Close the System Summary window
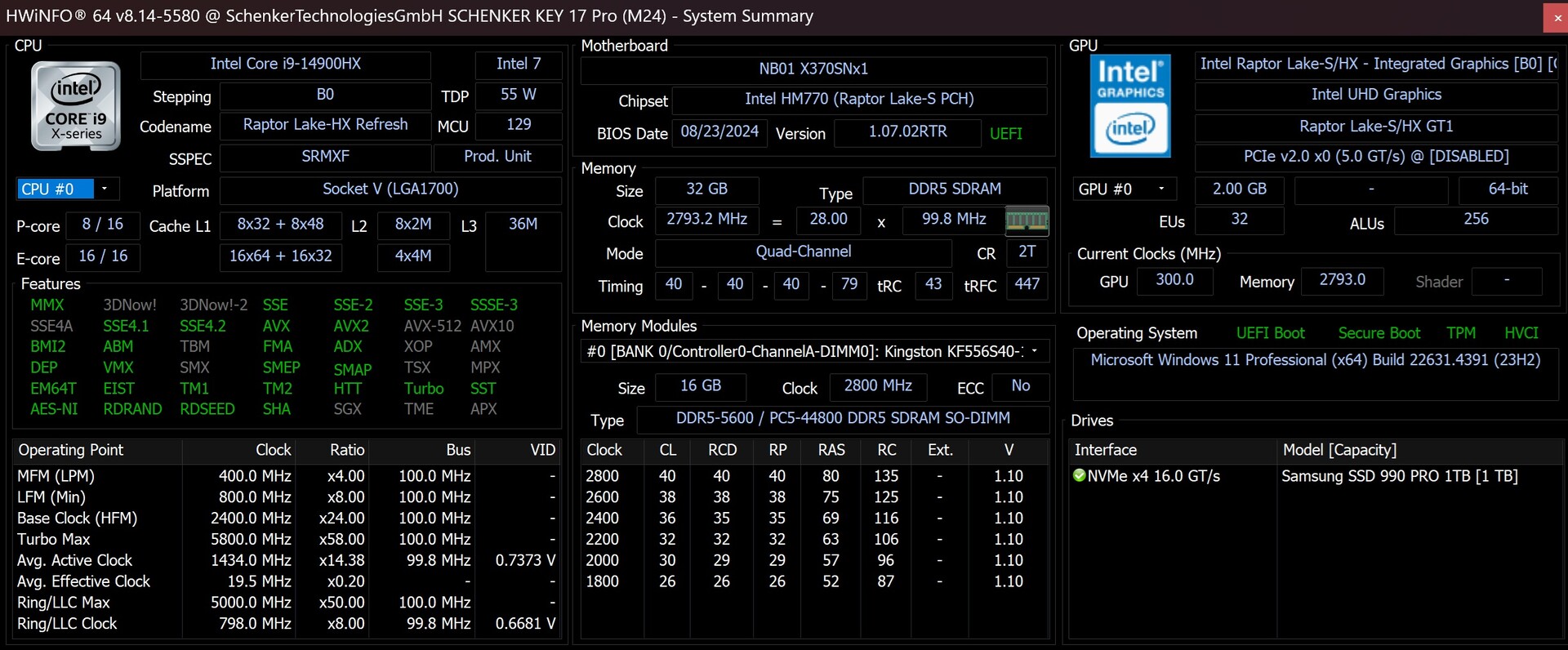1568x650 pixels. tap(1557, 17)
